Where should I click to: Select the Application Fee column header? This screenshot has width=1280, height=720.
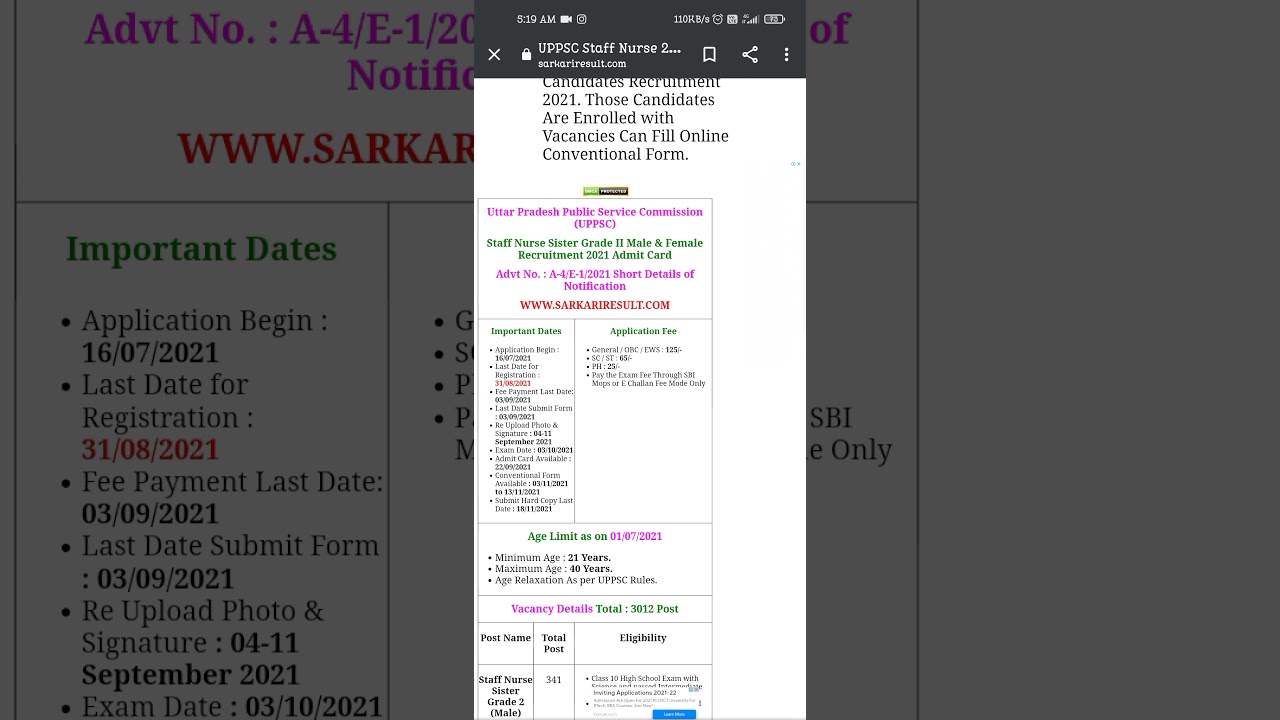point(643,331)
